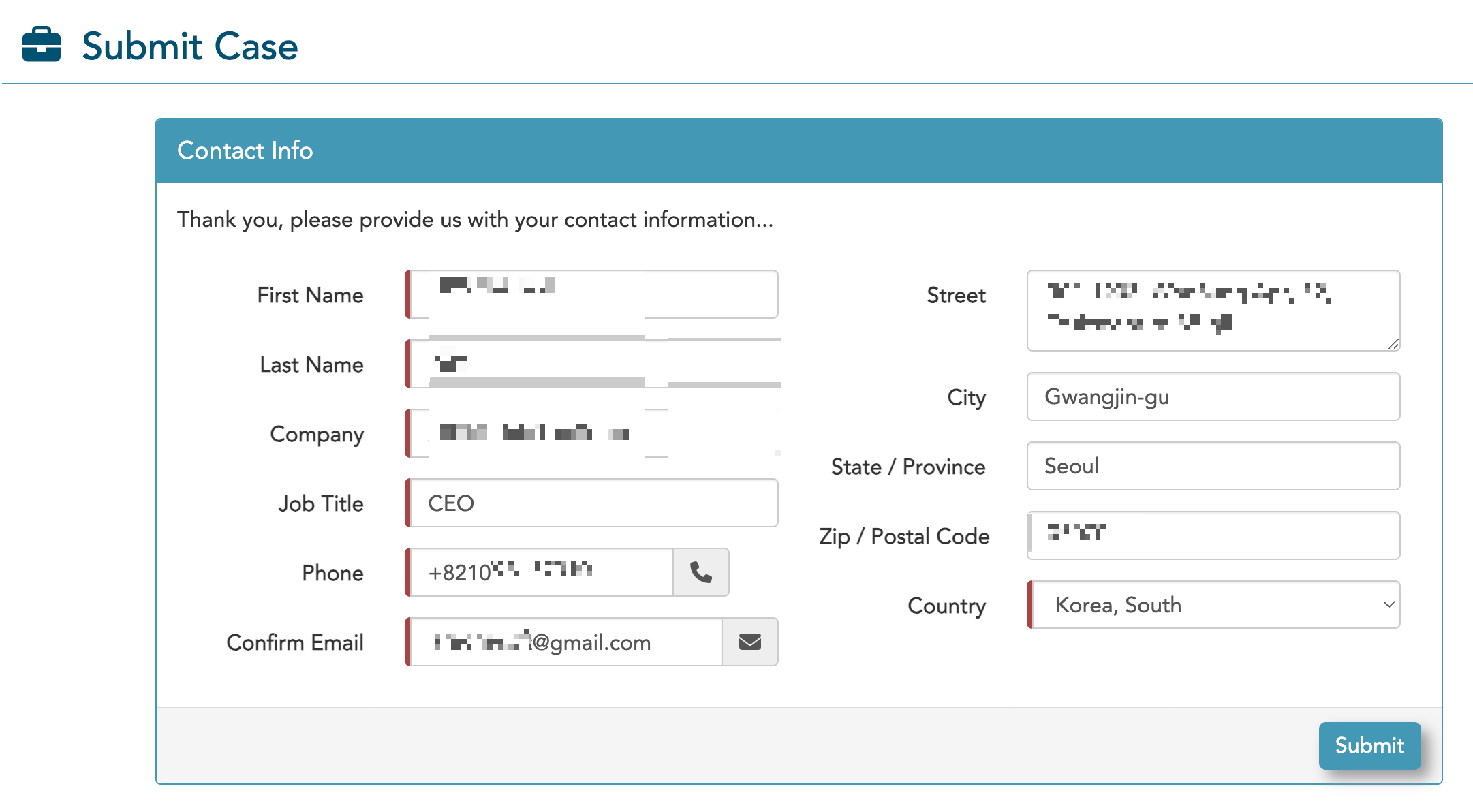Grab the Street textarea resize handle
The height and width of the screenshot is (812, 1473).
[1393, 345]
